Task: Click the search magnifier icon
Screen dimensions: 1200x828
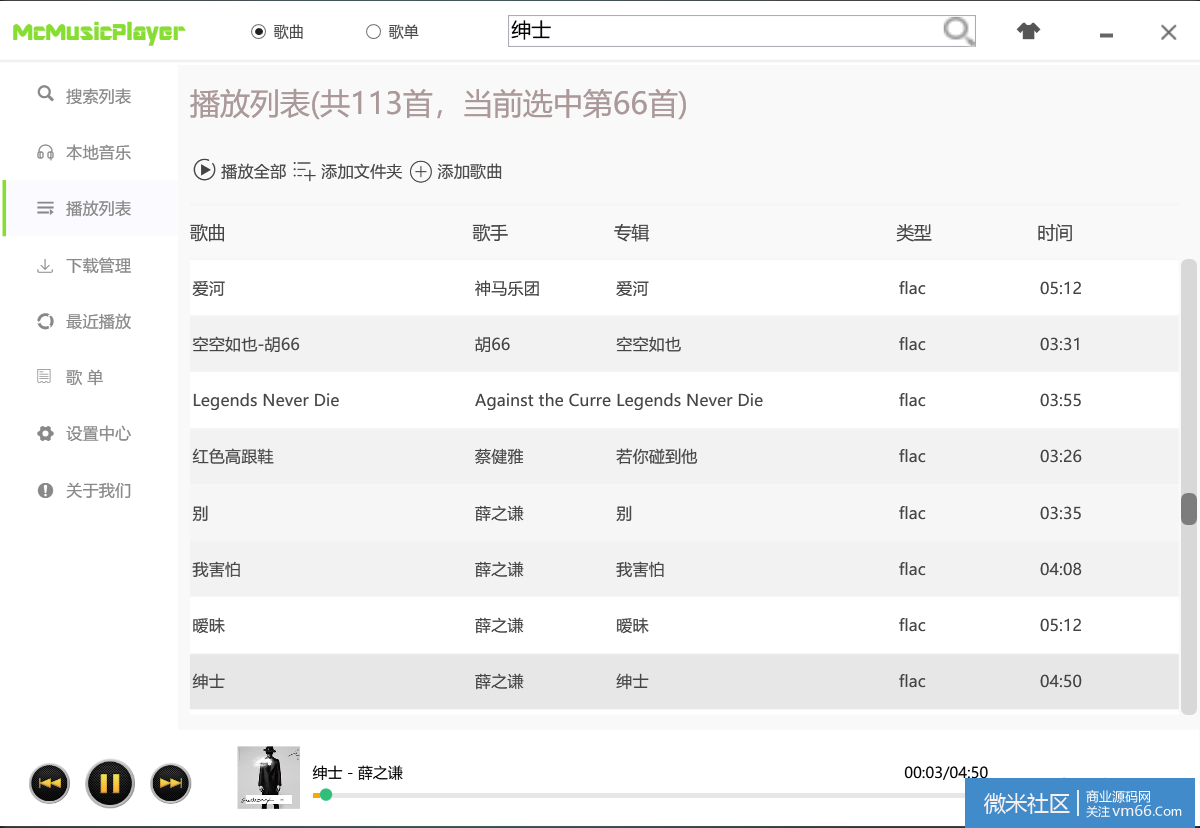Action: click(x=958, y=31)
